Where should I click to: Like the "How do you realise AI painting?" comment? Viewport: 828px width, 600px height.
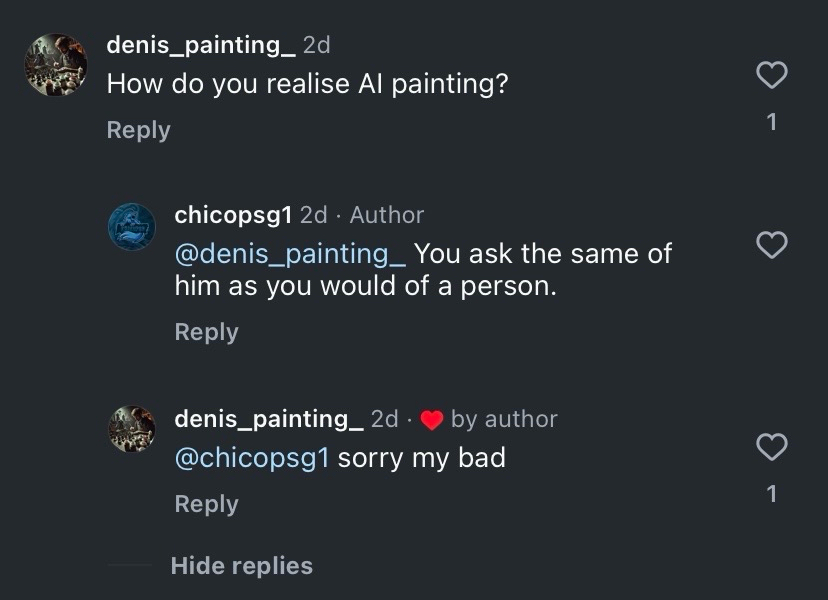tap(771, 75)
